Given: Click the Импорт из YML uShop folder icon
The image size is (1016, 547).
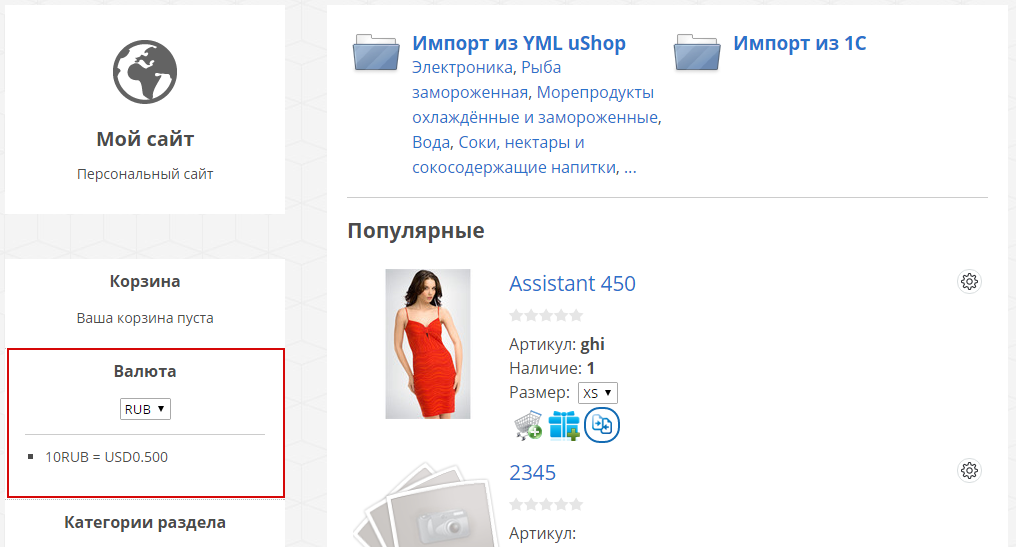Looking at the screenshot, I should point(376,53).
